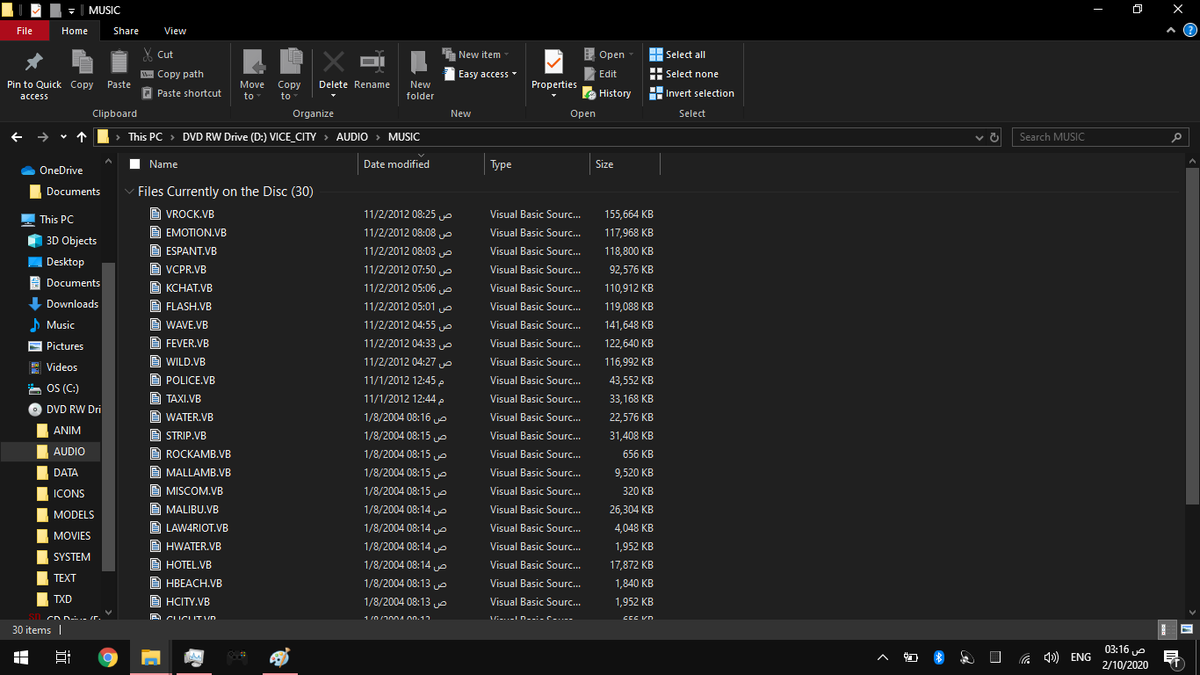Click History in the Open group

click(606, 93)
